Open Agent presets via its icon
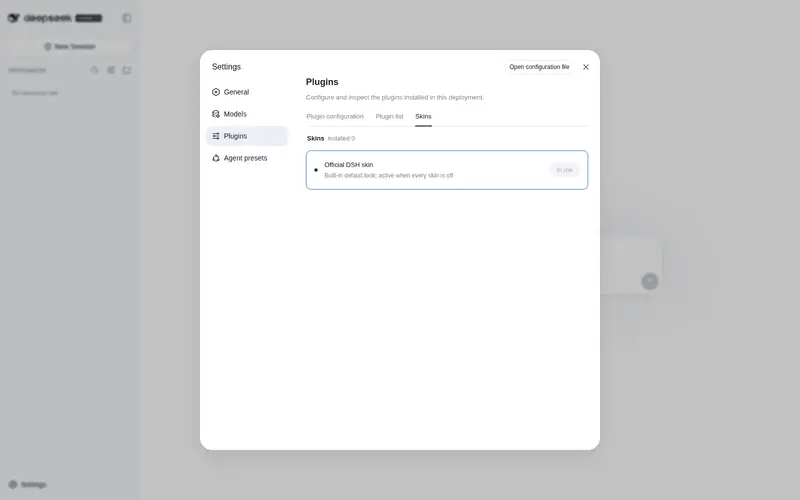 click(216, 158)
